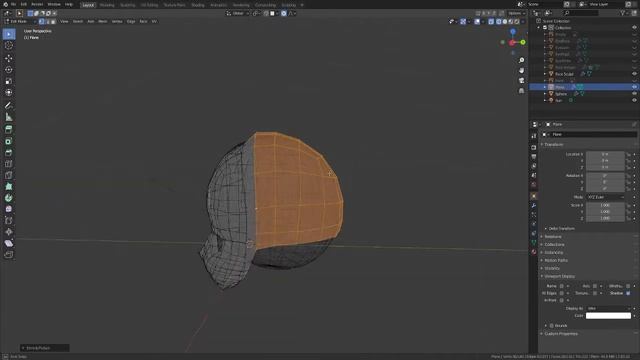Open the Modifiers wrench properties tab
Viewport: 640px width, 360px height.
[534, 205]
